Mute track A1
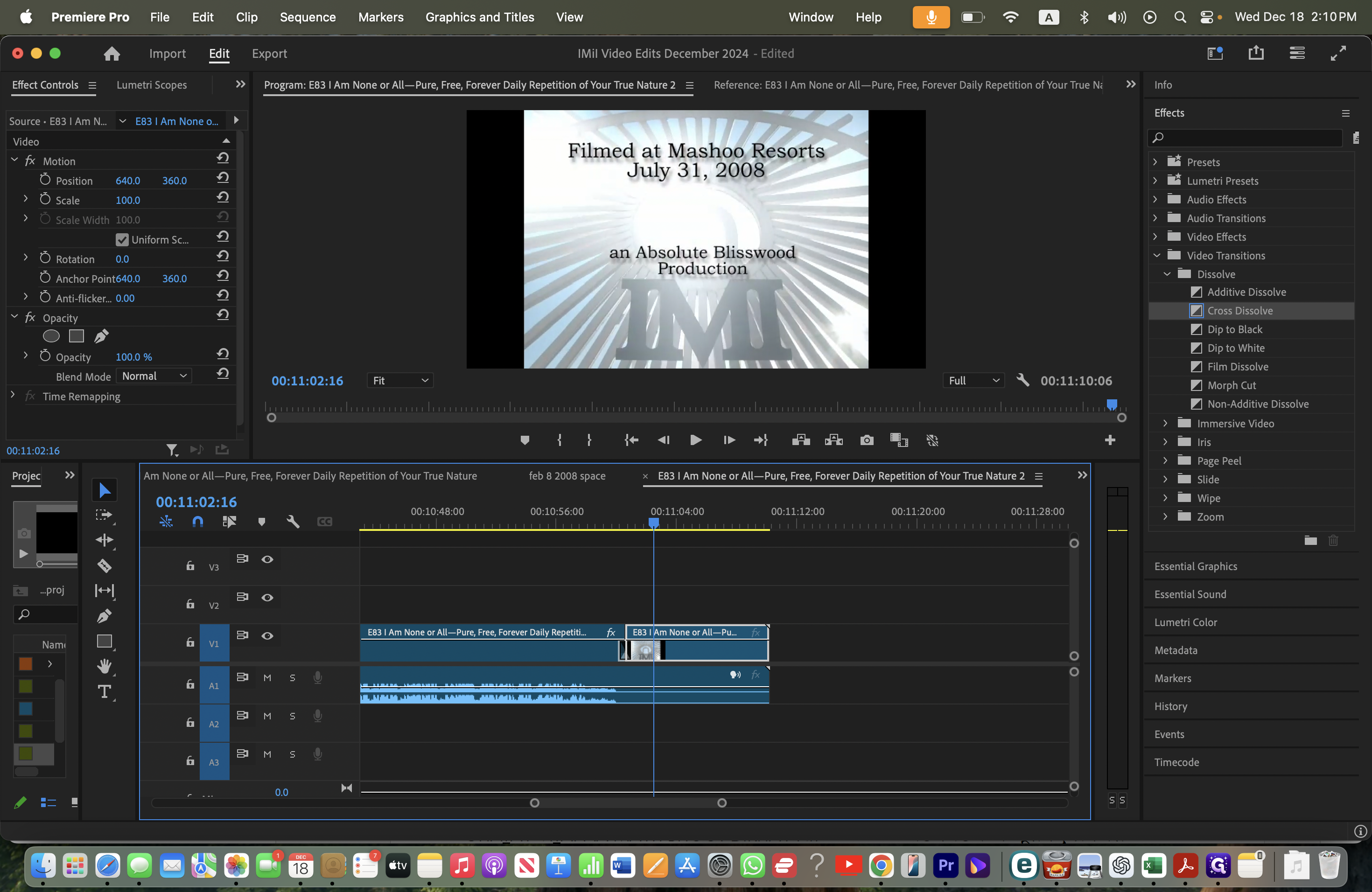The image size is (1372, 892). [267, 678]
